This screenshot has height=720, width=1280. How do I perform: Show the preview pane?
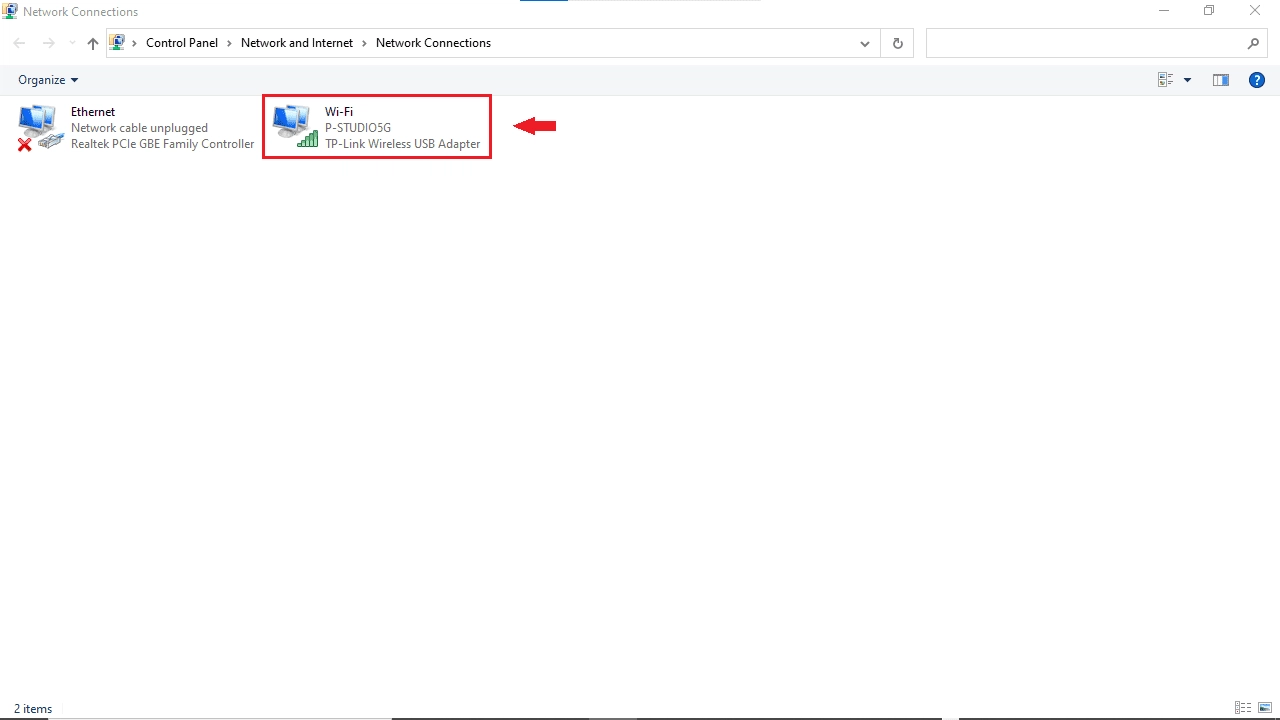pos(1220,80)
